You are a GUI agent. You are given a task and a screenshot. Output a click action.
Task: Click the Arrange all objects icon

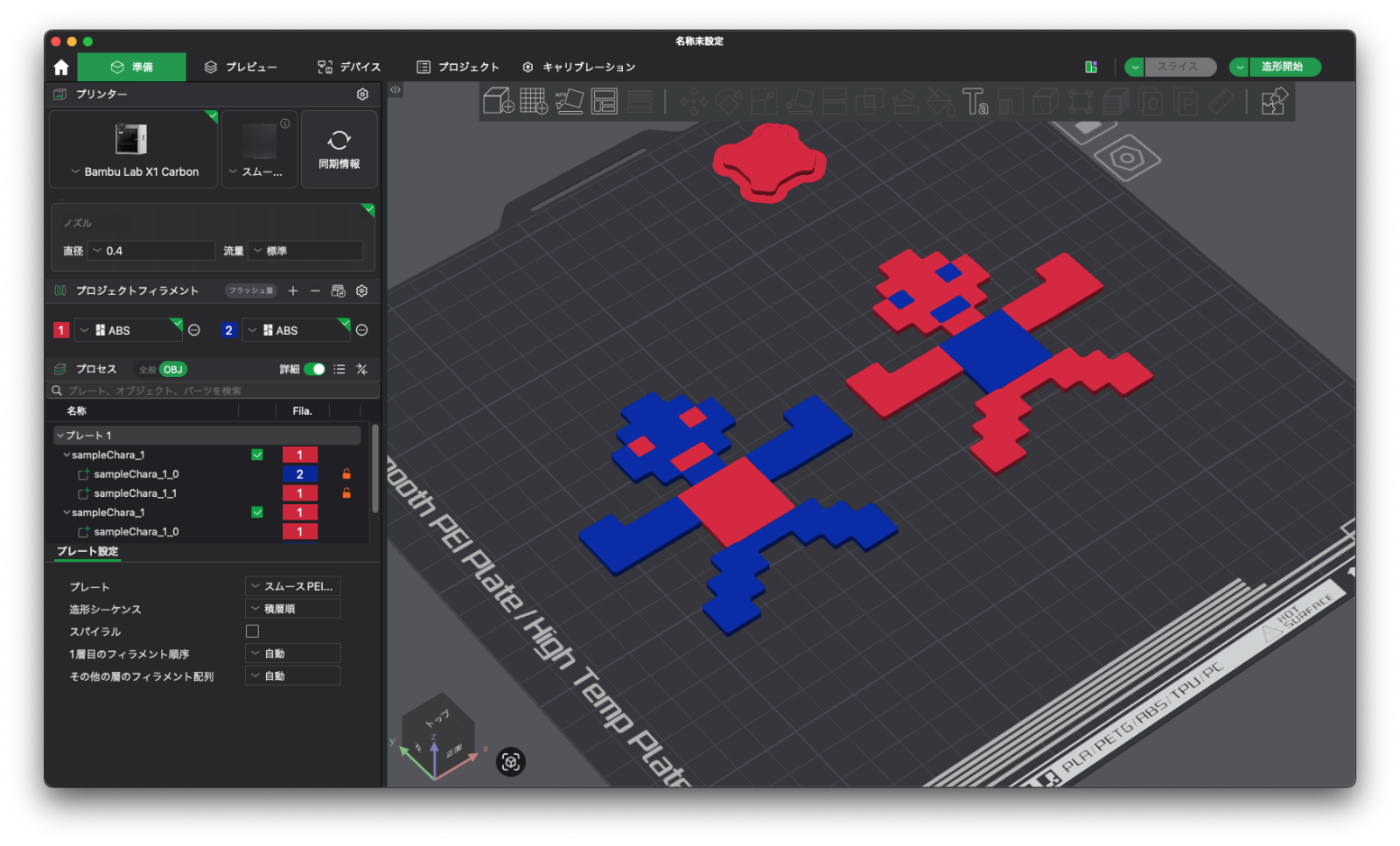[x=605, y=101]
